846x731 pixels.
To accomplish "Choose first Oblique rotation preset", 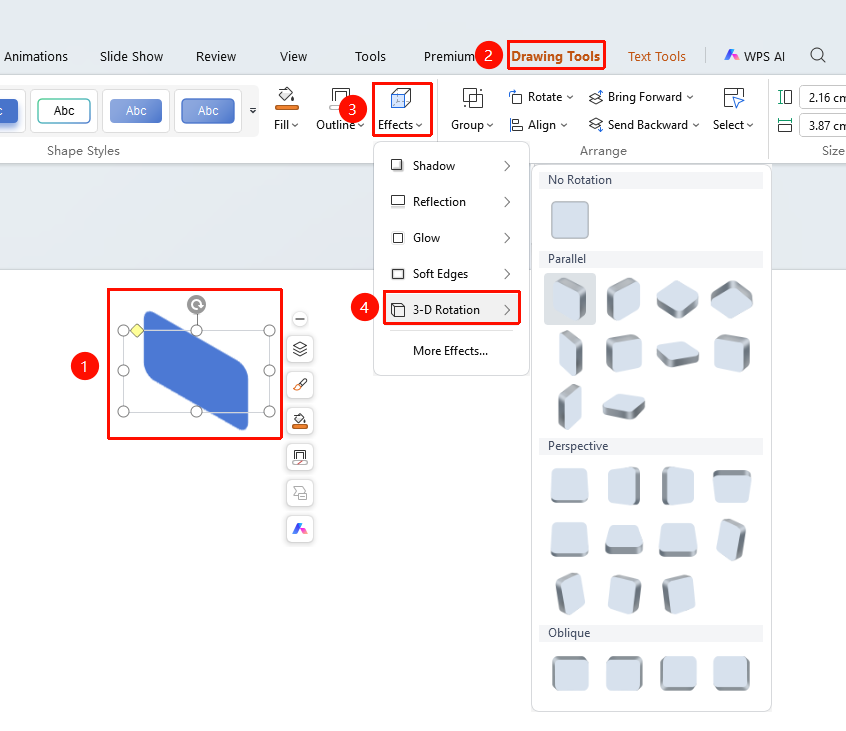I will click(x=570, y=673).
